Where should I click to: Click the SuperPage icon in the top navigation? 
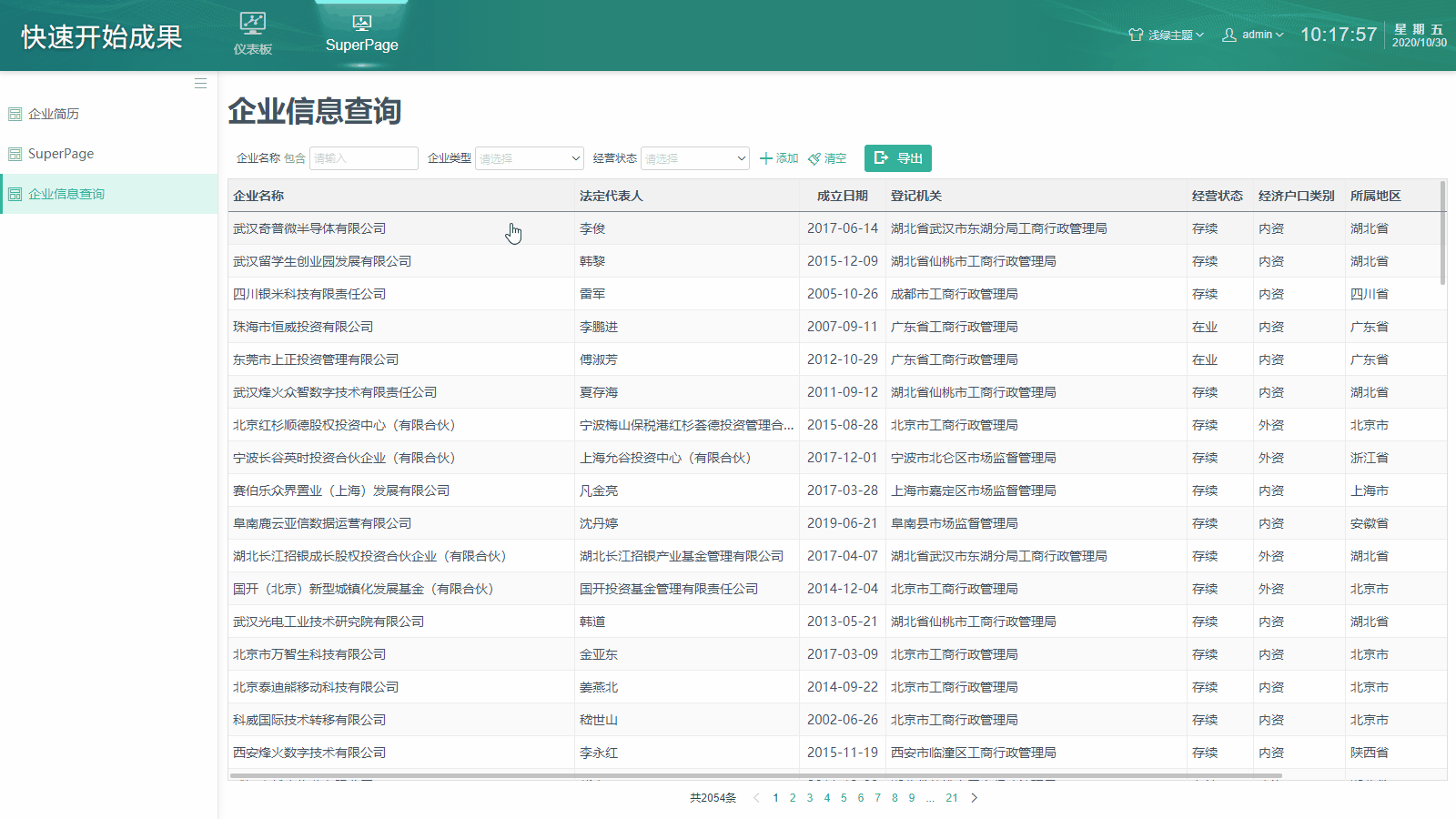[x=360, y=23]
